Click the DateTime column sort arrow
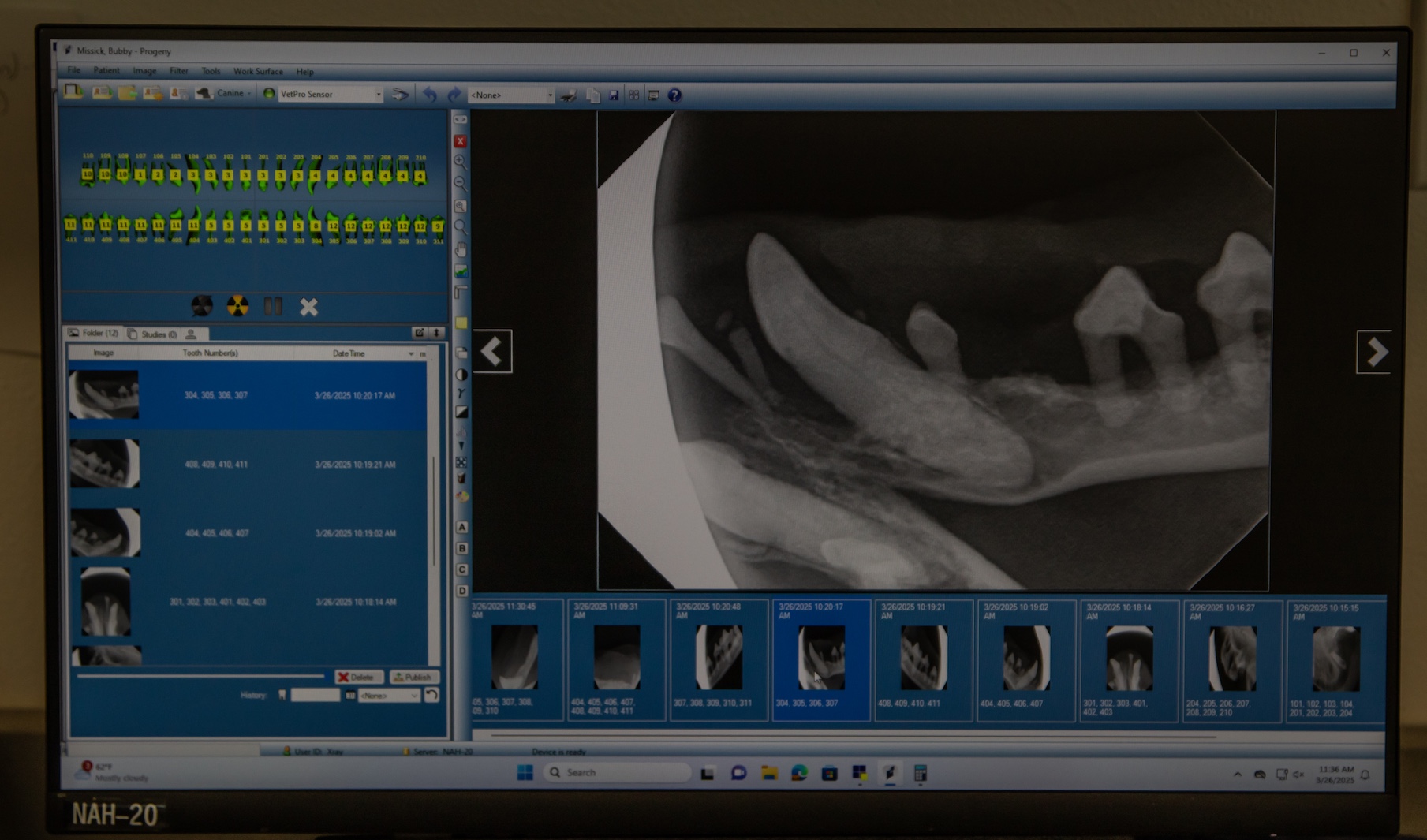Viewport: 1427px width, 840px height. [x=410, y=354]
